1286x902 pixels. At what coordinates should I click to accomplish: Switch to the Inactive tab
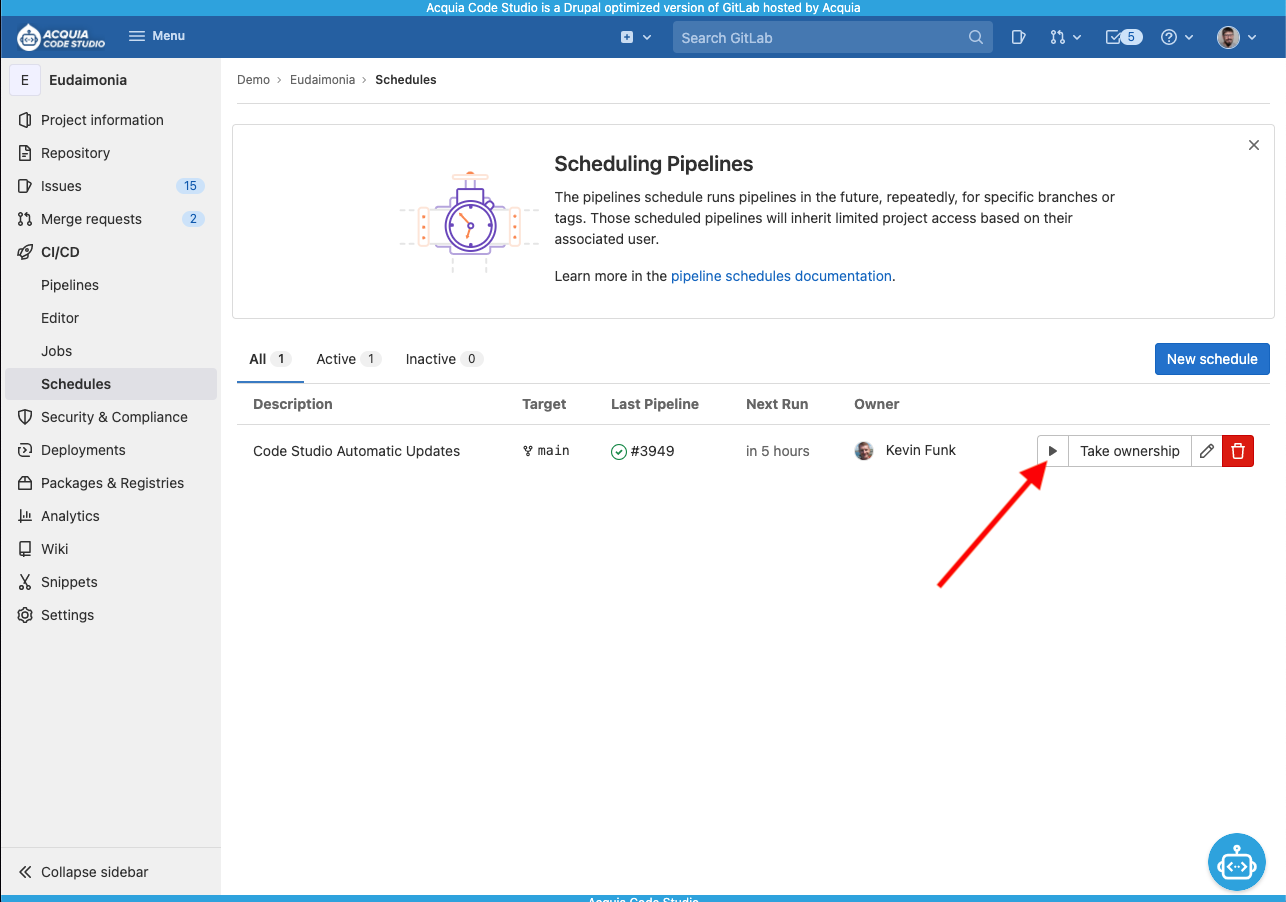[444, 359]
